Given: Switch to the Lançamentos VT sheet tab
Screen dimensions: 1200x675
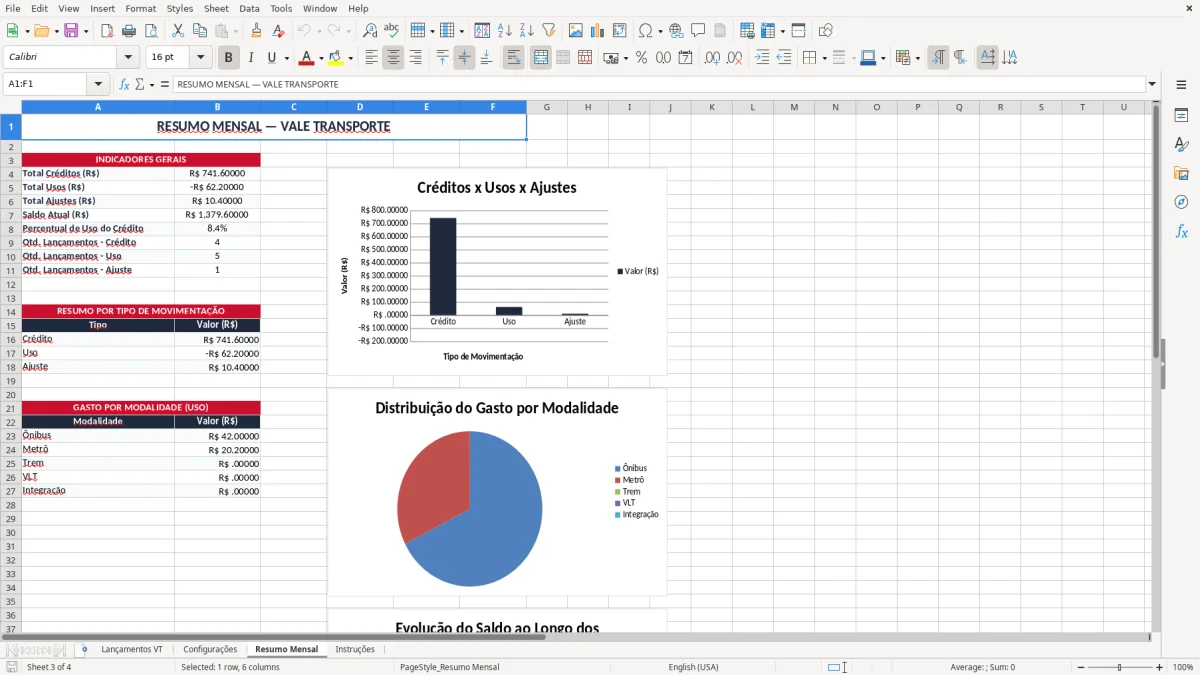Looking at the screenshot, I should pyautogui.click(x=132, y=650).
